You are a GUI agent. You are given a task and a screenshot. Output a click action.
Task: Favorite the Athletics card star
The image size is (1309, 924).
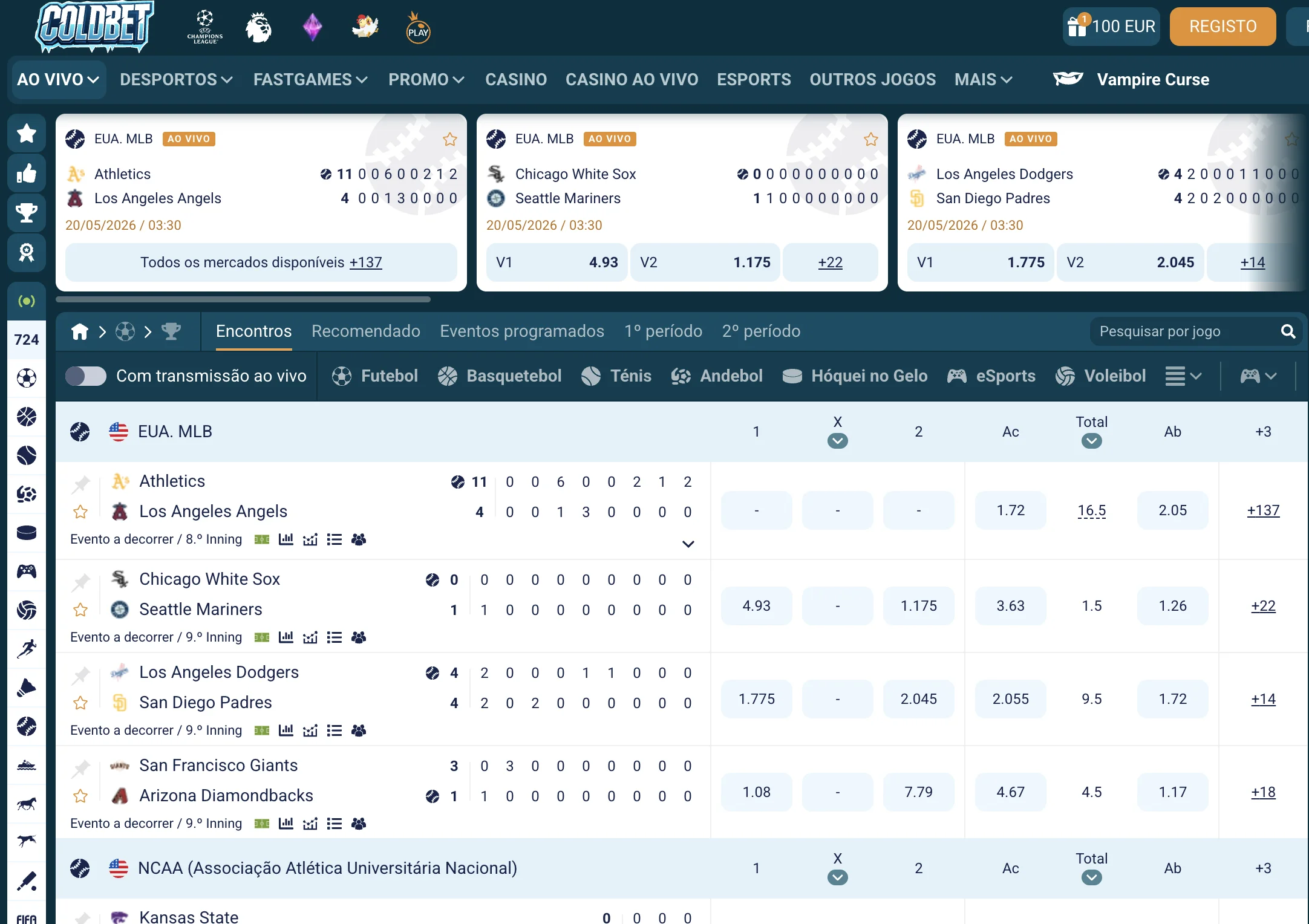[x=449, y=140]
